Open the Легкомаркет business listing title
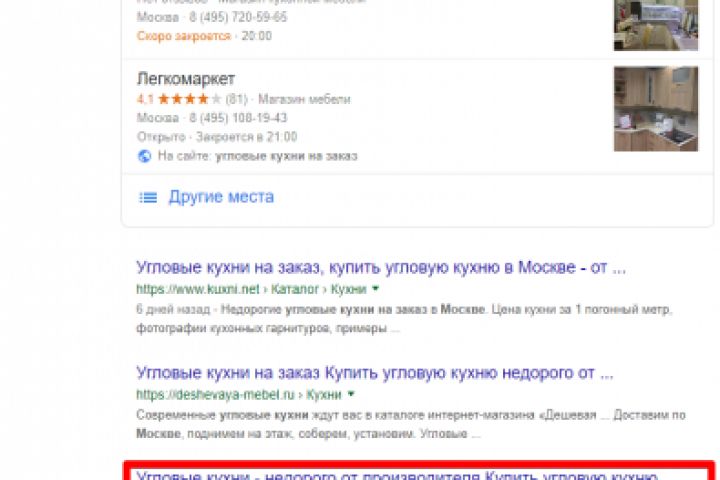 [x=186, y=79]
